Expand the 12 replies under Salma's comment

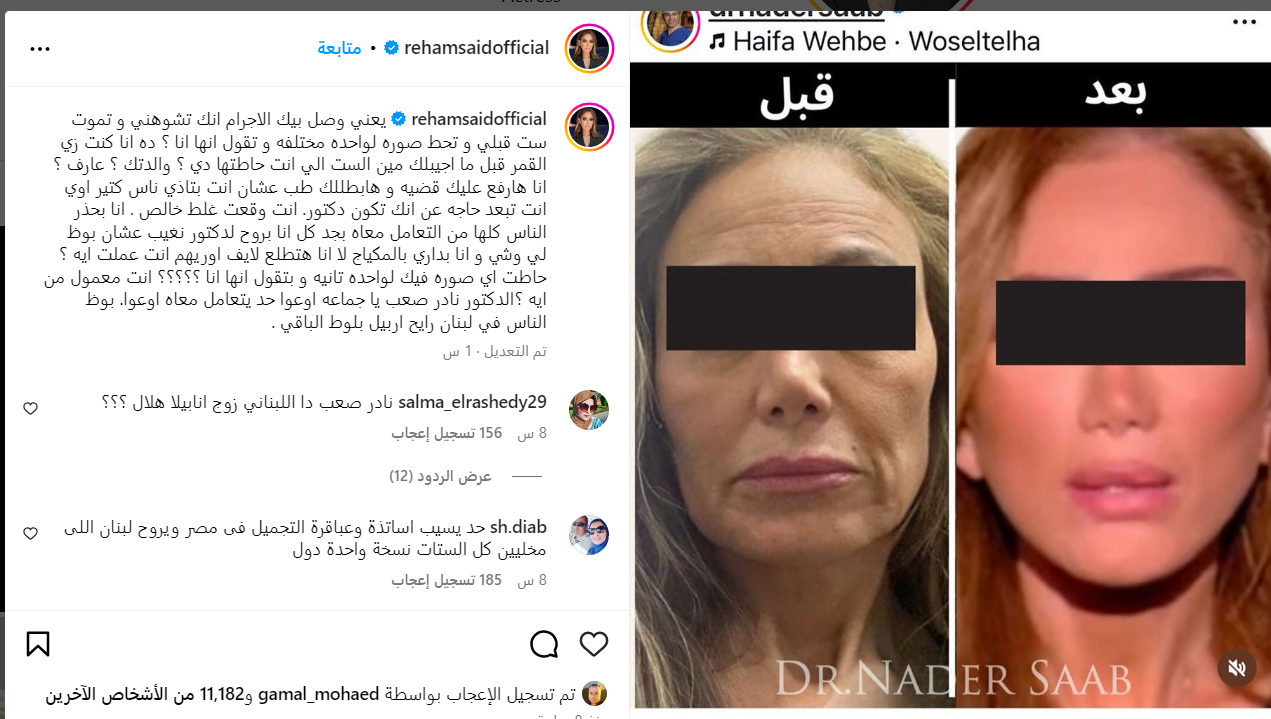tap(440, 476)
